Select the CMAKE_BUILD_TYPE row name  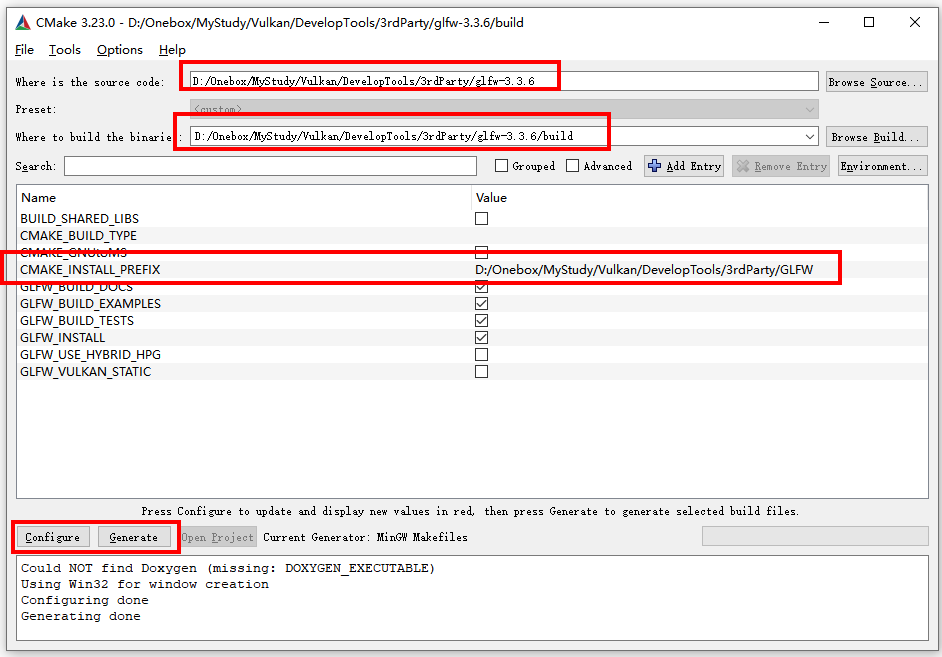(x=78, y=235)
